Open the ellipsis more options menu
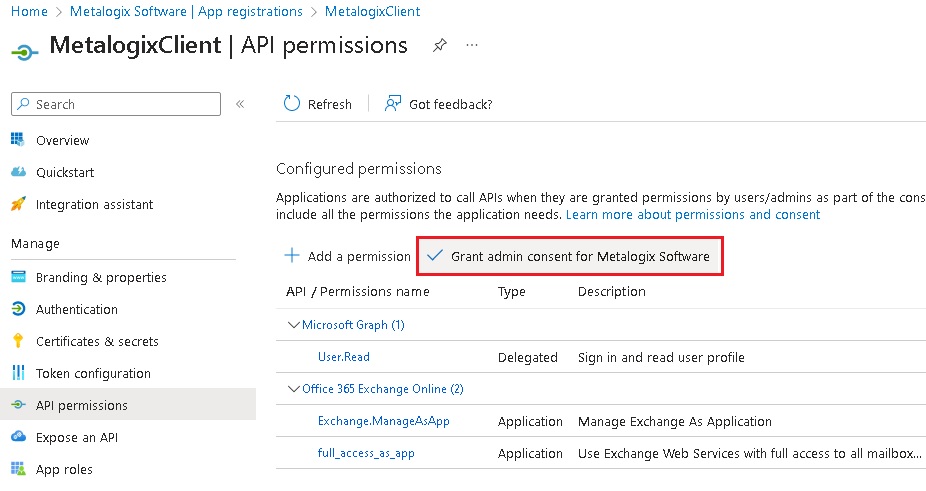 [x=472, y=46]
